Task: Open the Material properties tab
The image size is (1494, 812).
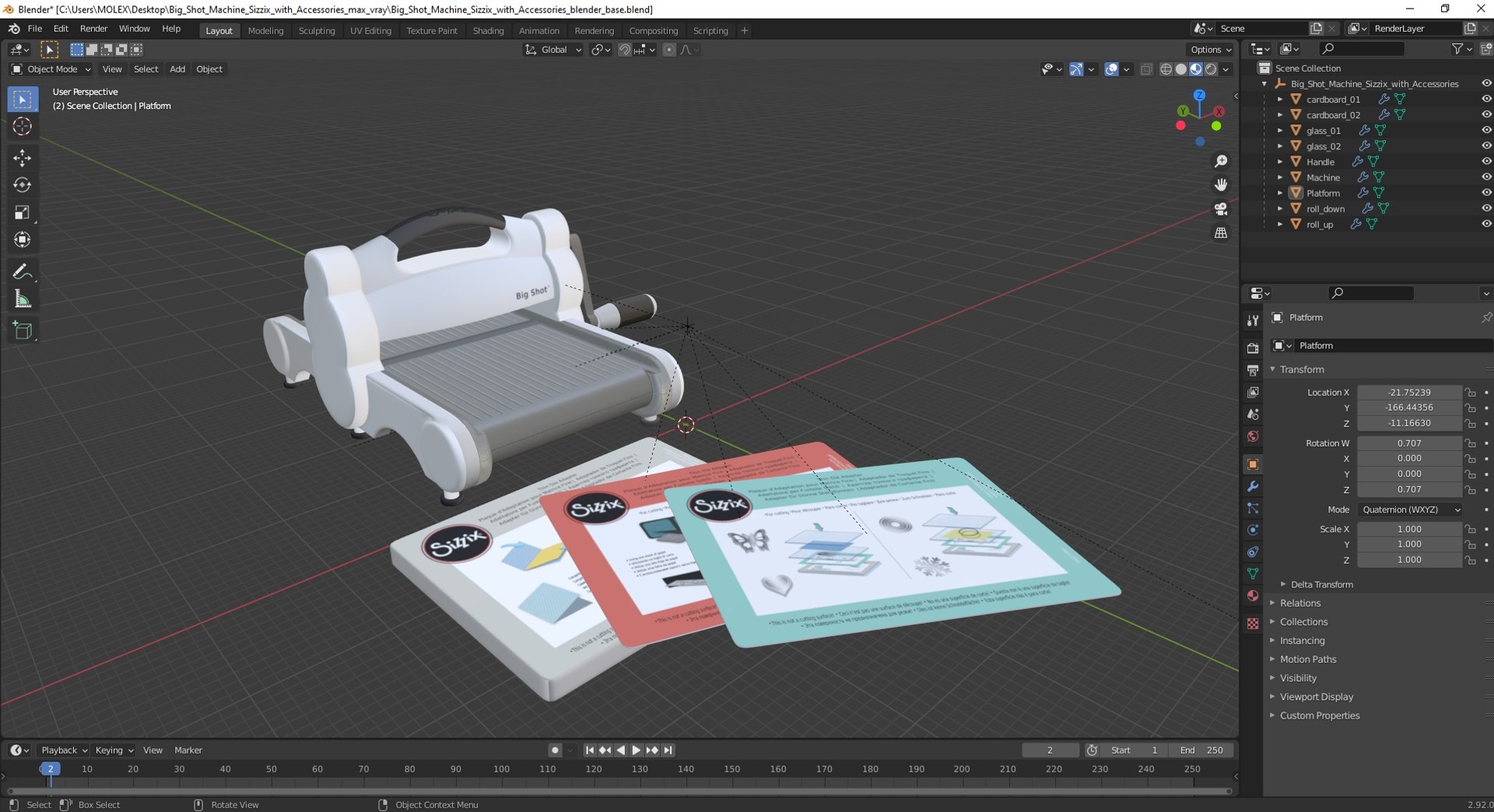Action: (x=1253, y=595)
